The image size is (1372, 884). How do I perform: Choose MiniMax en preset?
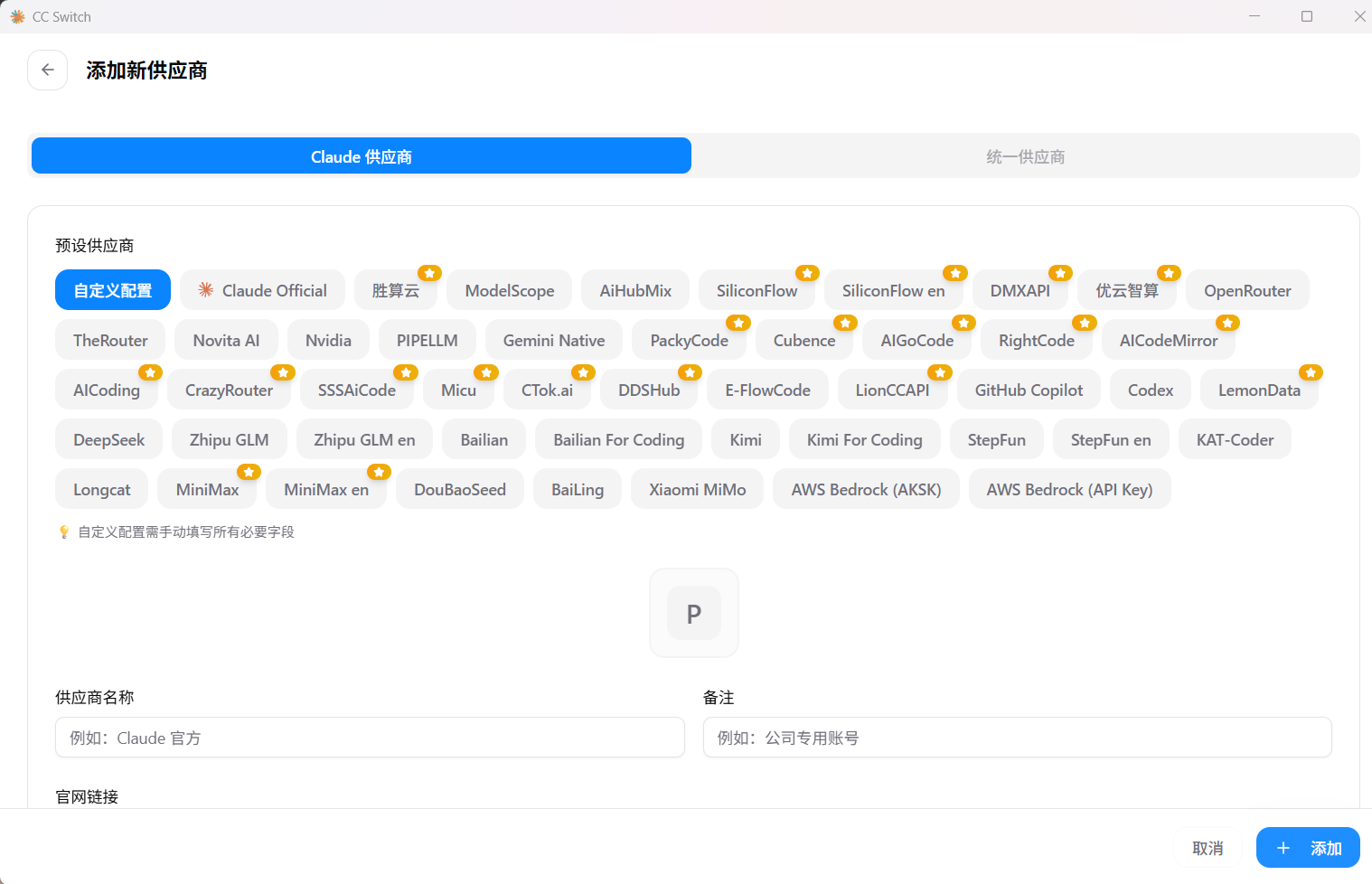(x=326, y=489)
